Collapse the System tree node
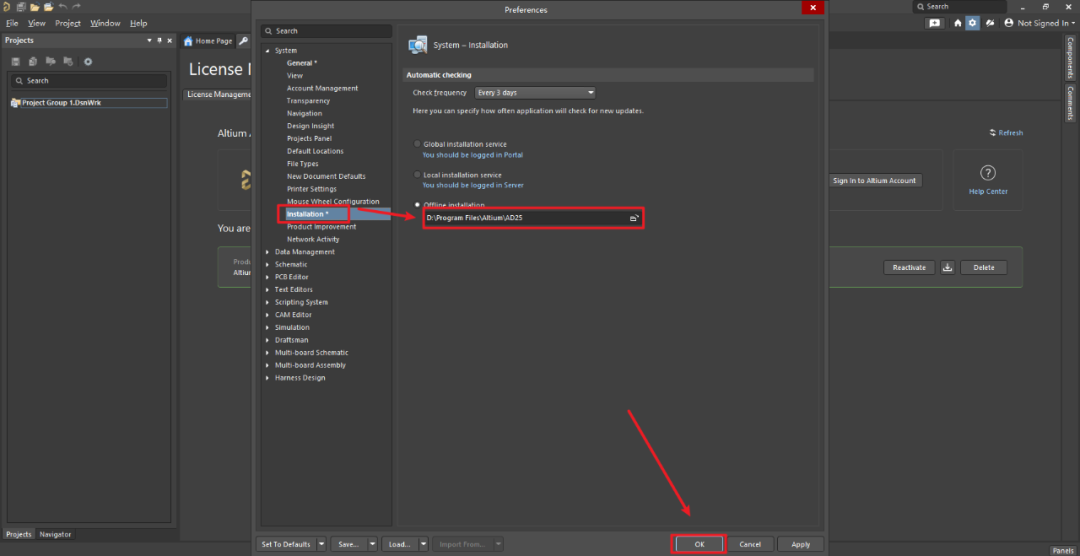The image size is (1080, 556). (x=267, y=51)
